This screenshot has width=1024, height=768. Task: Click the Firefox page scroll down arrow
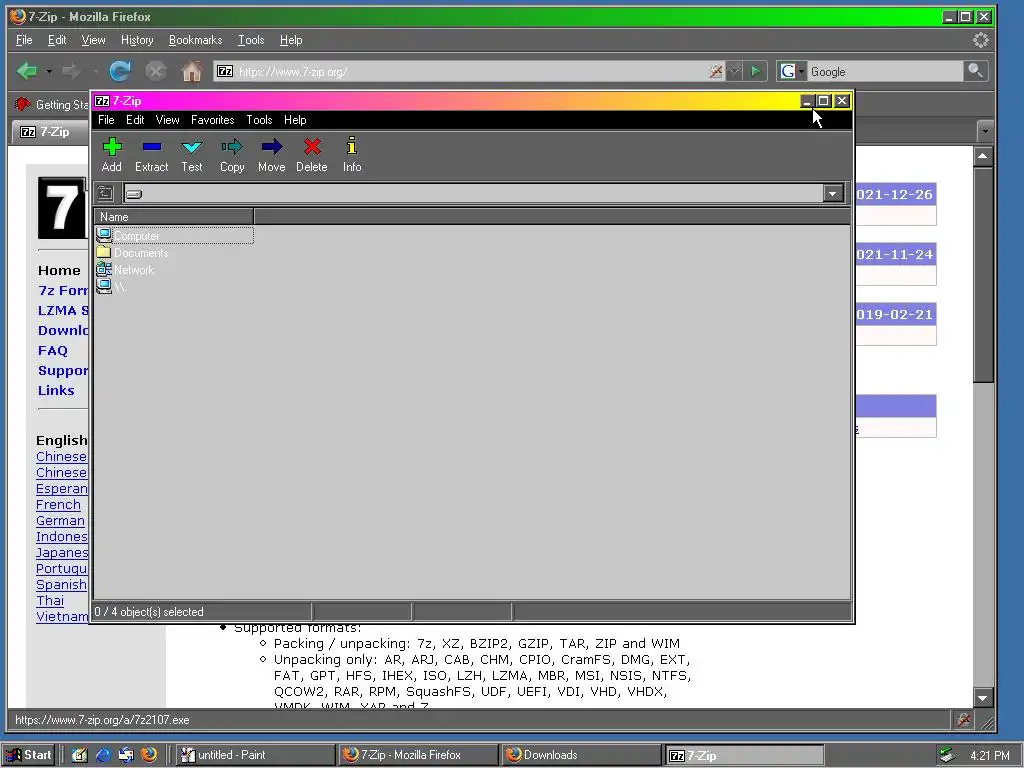(983, 697)
